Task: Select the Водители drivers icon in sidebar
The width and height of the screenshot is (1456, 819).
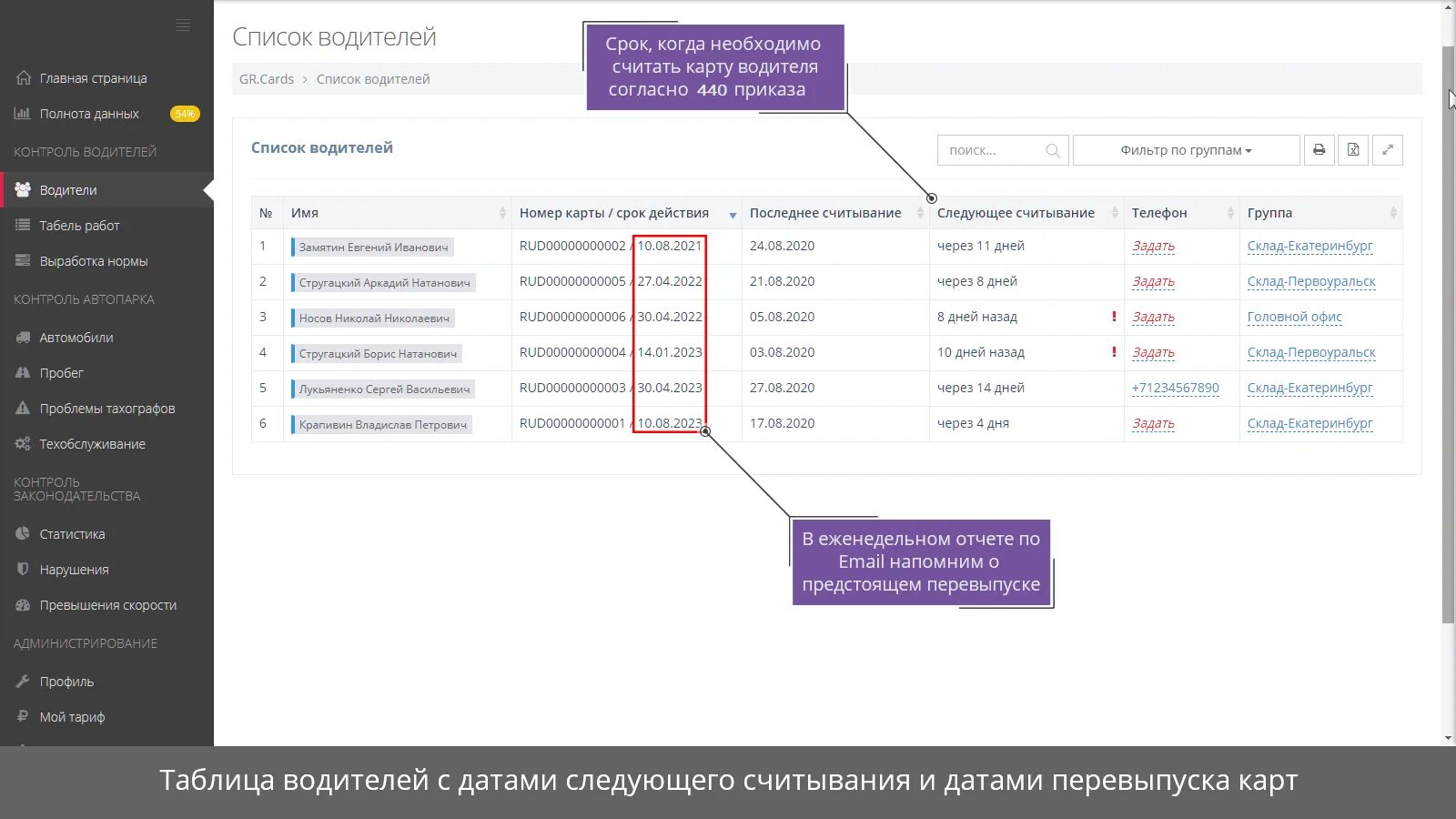Action: (x=22, y=189)
